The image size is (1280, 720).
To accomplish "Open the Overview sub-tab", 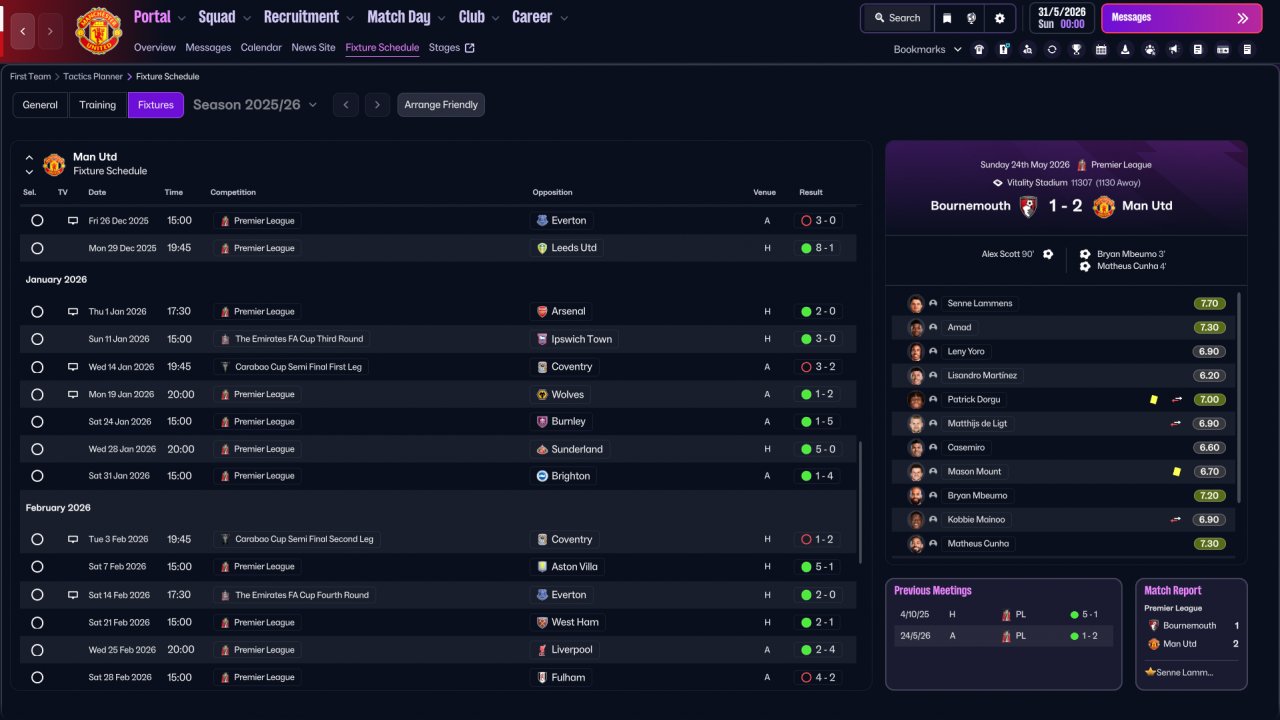I will pos(155,47).
